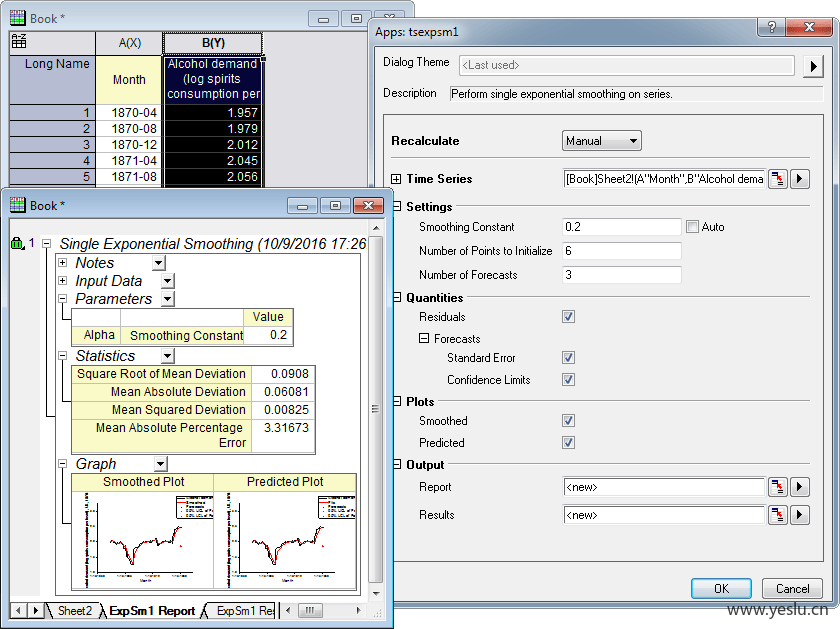Open the Results flyout arrow button
Screen dimensions: 840x629
point(800,515)
